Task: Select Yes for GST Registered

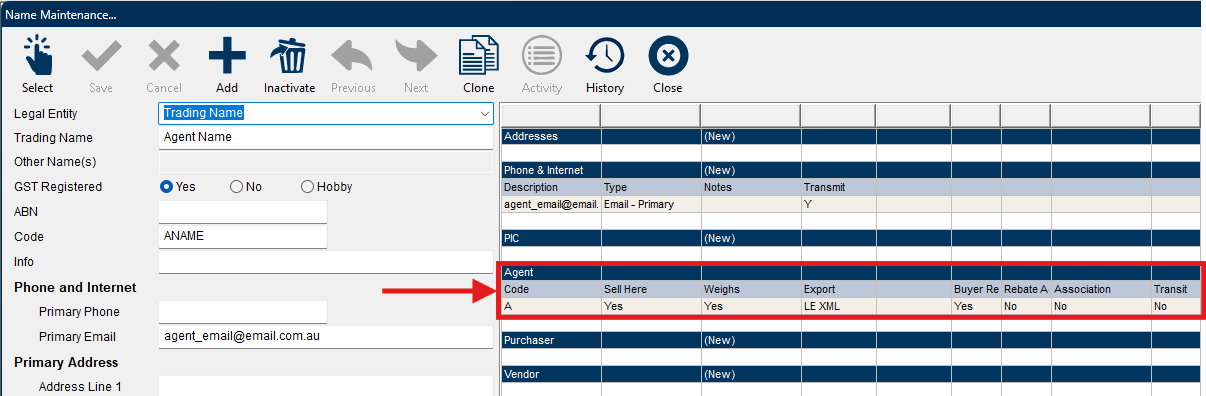Action: 167,187
